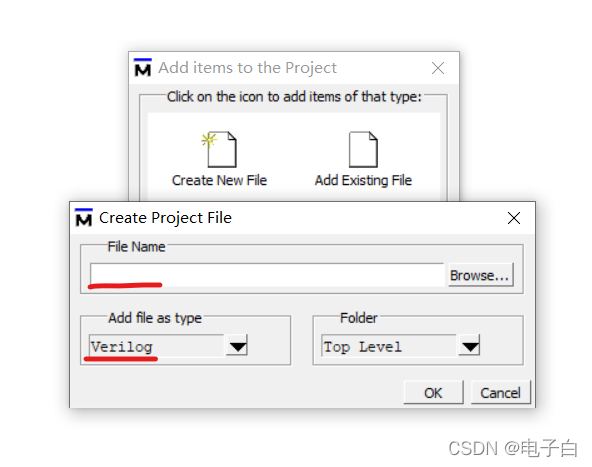Click ModelSim logo in Add items titlebar
This screenshot has width=592, height=467.
coord(143,68)
